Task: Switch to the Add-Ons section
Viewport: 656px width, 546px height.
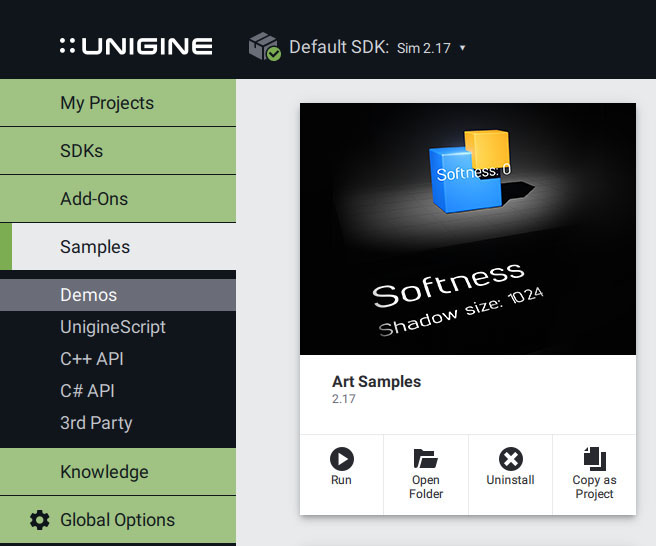Action: pos(94,199)
